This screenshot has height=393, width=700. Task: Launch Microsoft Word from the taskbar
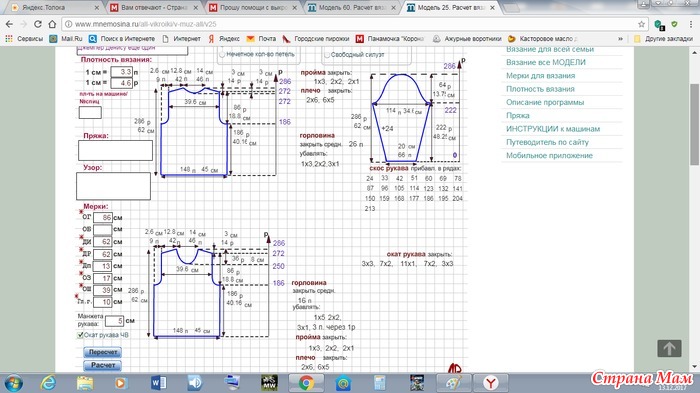158,383
